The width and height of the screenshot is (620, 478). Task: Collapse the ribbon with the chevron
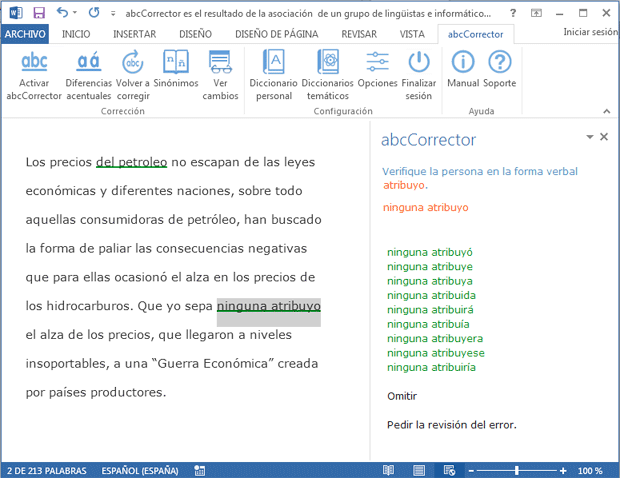(x=607, y=111)
